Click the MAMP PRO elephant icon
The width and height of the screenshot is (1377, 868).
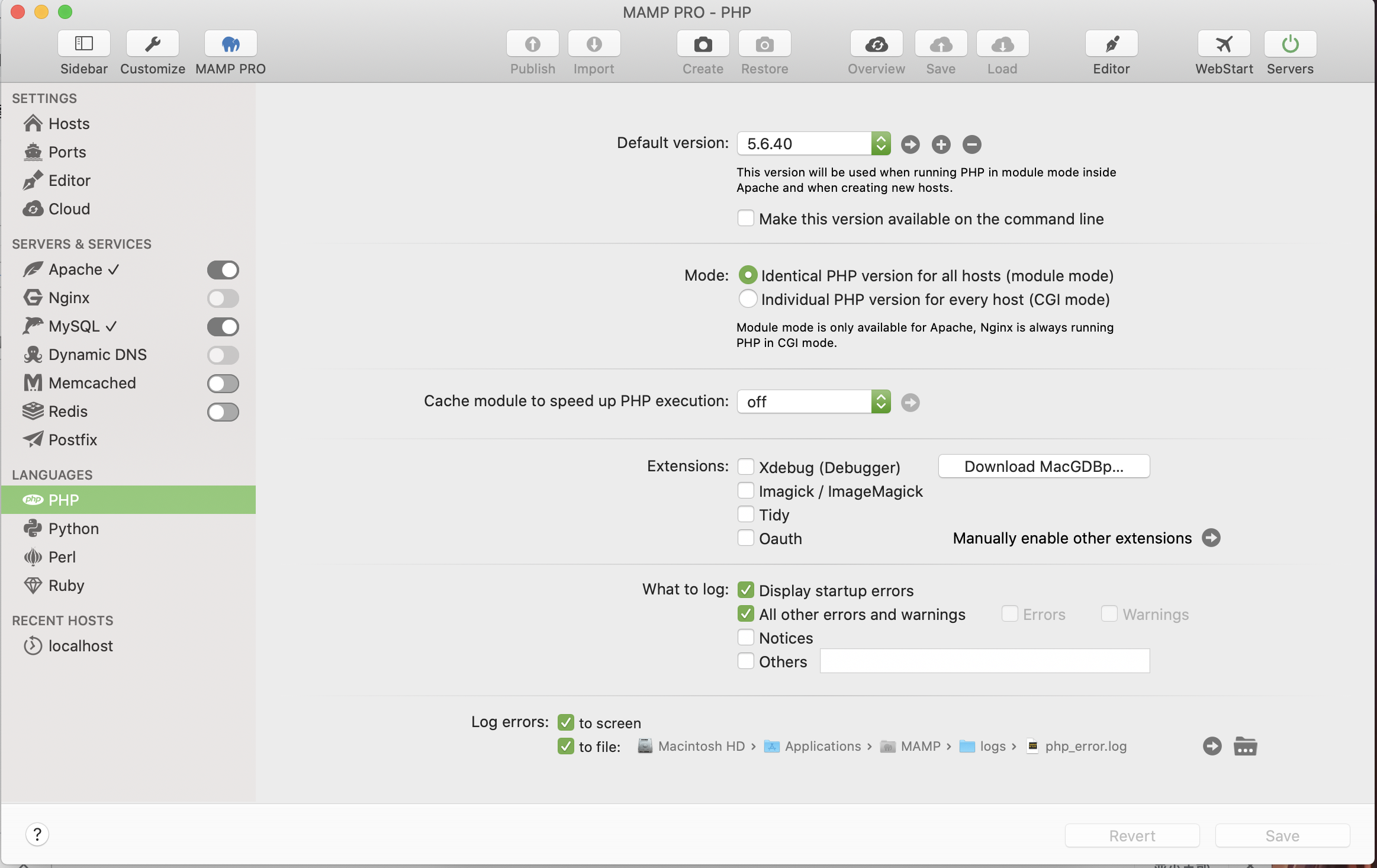pyautogui.click(x=231, y=44)
